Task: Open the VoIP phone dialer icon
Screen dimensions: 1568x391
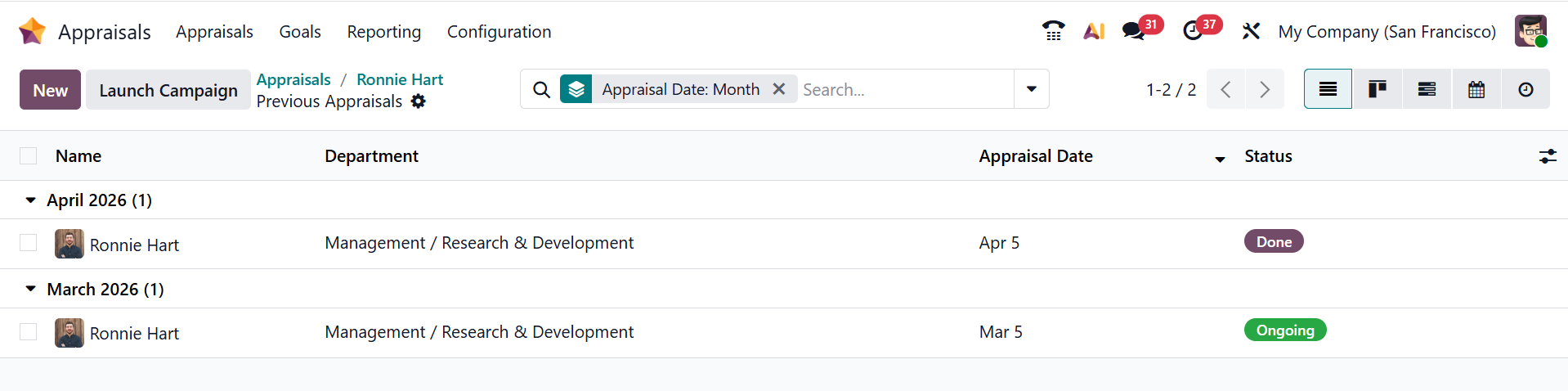Action: tap(1053, 31)
